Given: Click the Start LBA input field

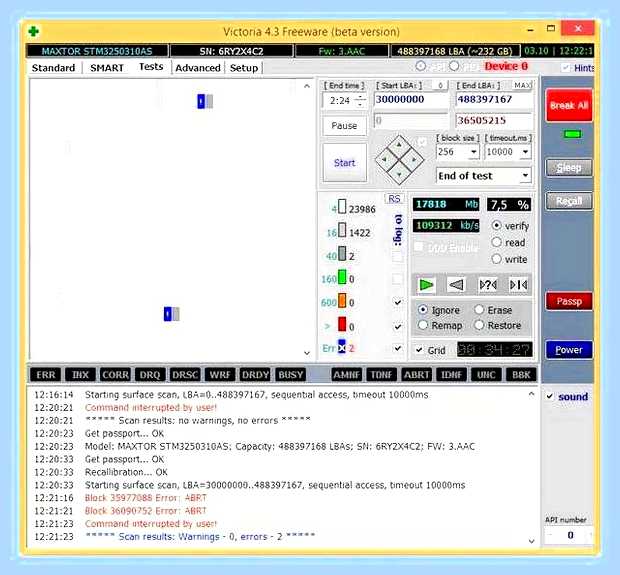Looking at the screenshot, I should (x=411, y=100).
